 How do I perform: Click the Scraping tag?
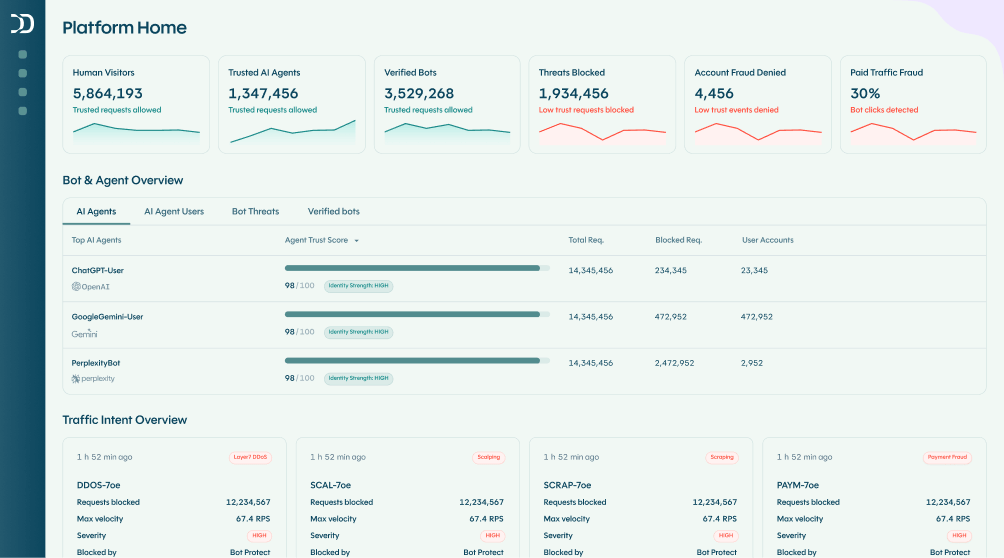click(x=722, y=457)
